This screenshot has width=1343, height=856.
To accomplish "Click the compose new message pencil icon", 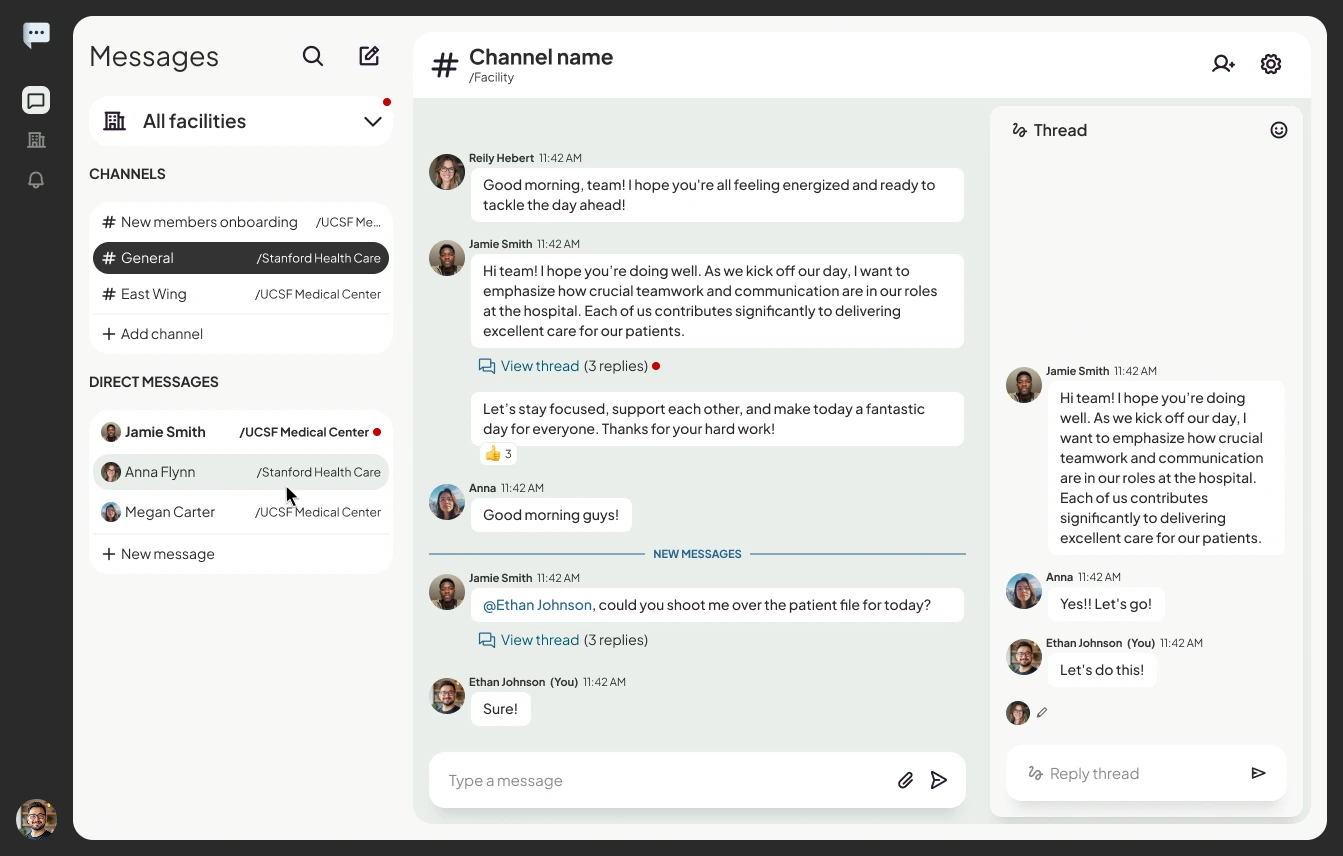I will [369, 56].
